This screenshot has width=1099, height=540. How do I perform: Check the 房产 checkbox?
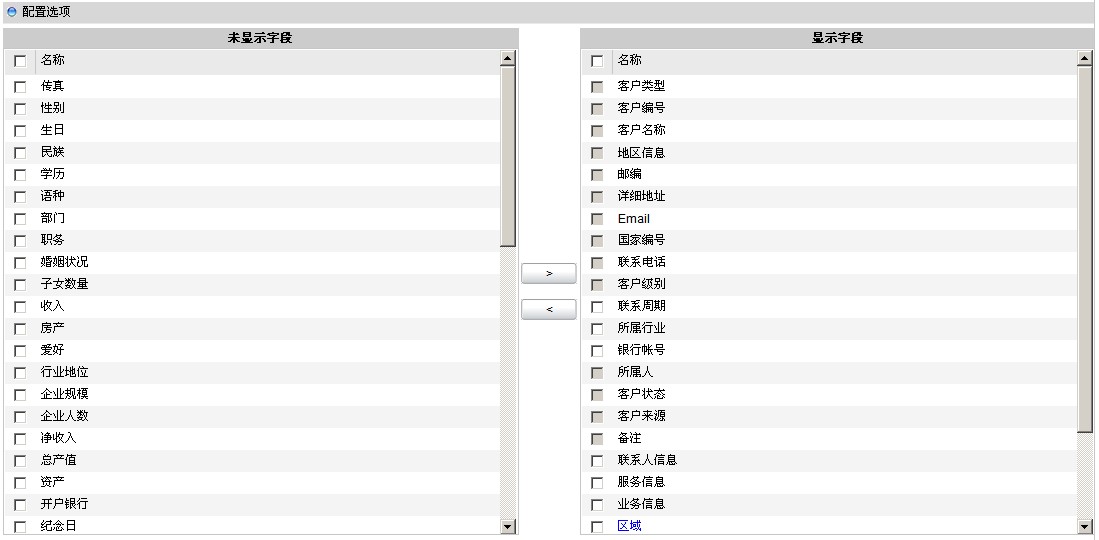20,329
